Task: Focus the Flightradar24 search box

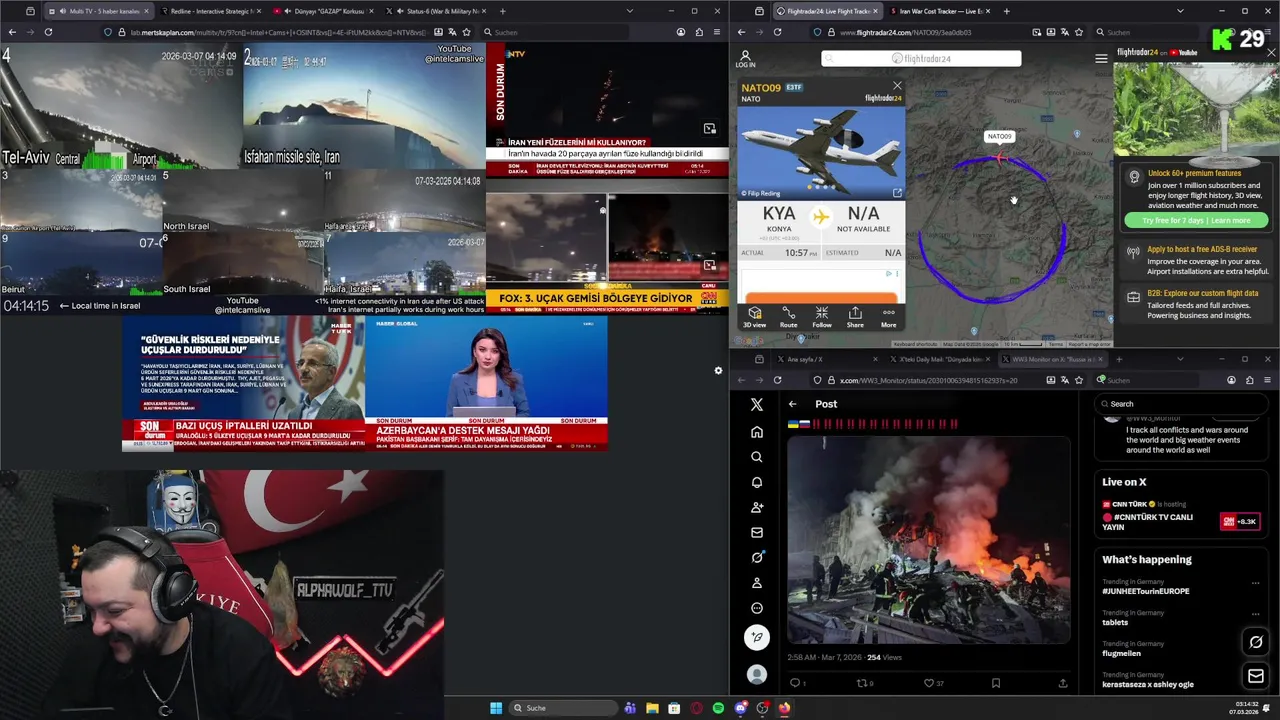Action: (x=921, y=59)
